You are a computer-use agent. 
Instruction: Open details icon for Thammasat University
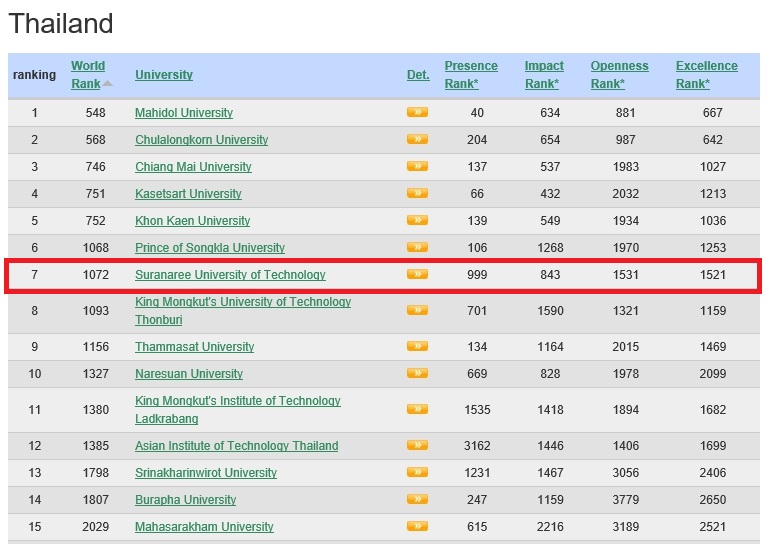pyautogui.click(x=417, y=346)
